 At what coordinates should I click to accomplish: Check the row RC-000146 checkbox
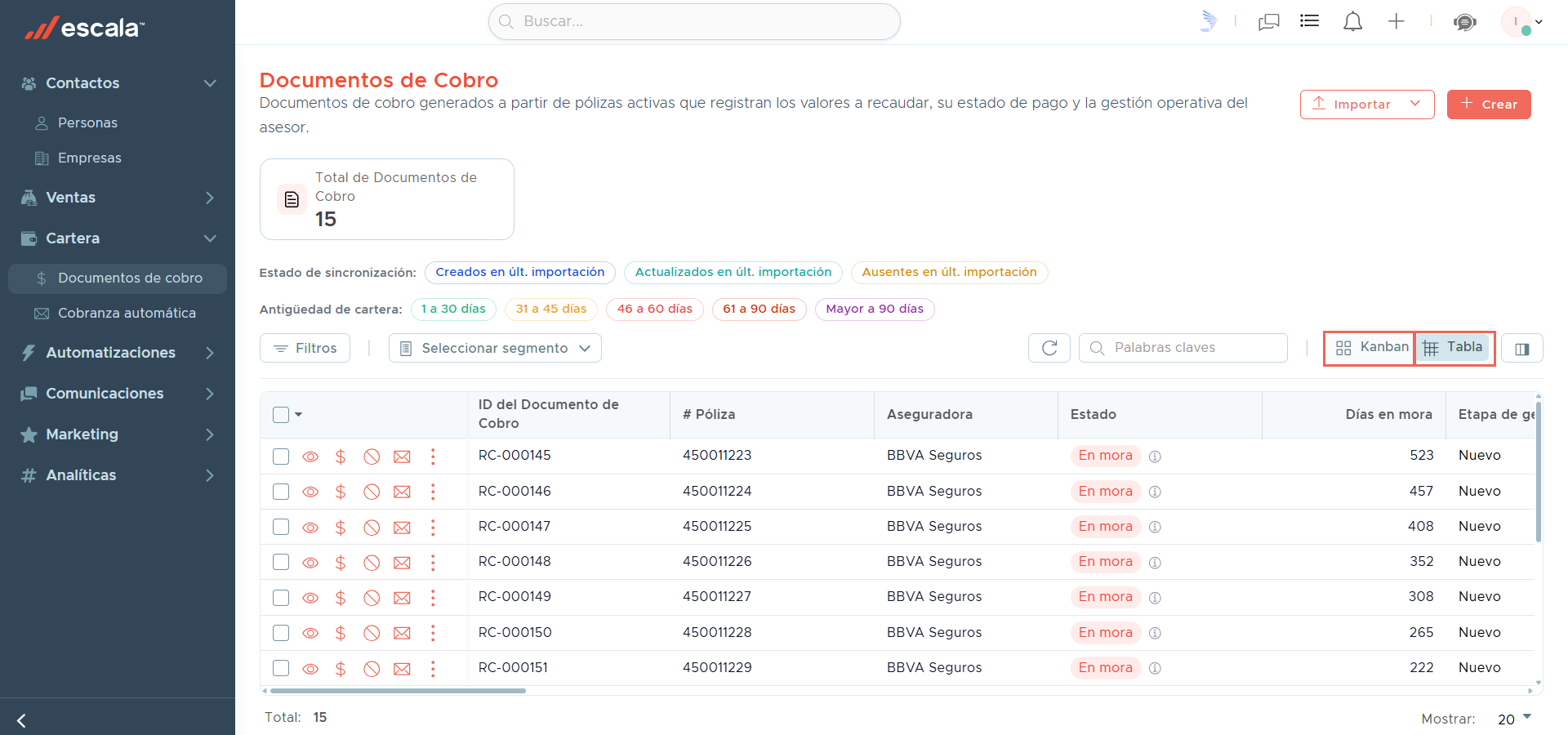click(281, 492)
